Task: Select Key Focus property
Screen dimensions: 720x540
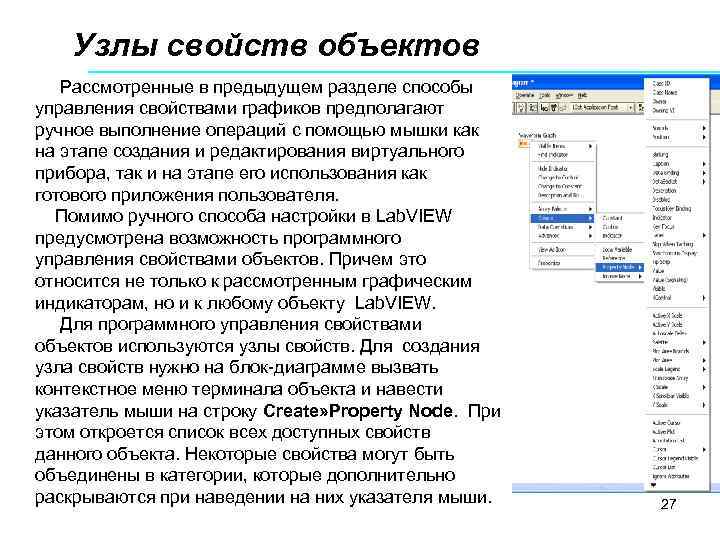Action: pos(663,226)
